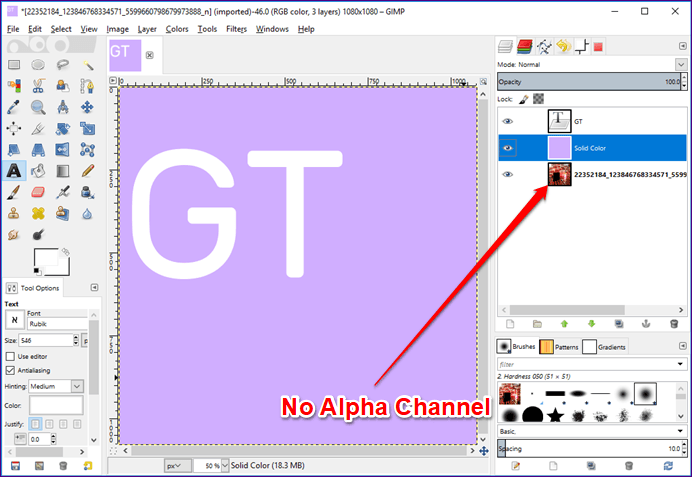
Task: Adjust the layer Opacity slider
Action: 589,82
